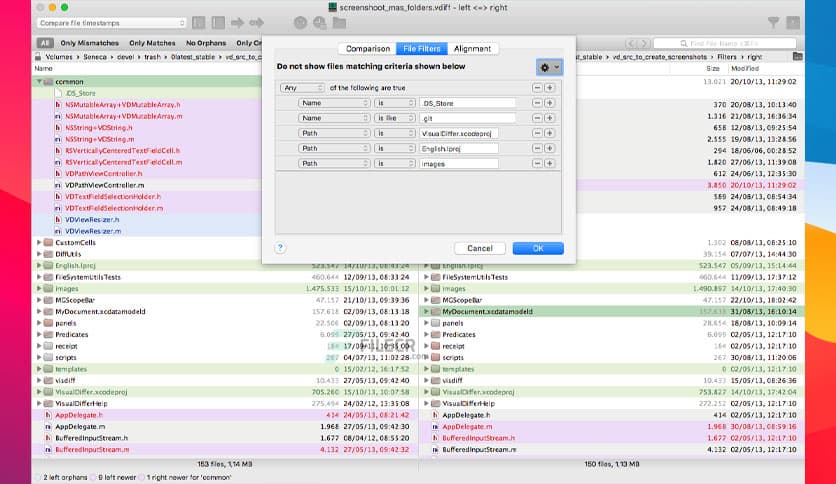Screen dimensions: 836x484
Task: Collapse the common folder in left pane
Action: pos(39,82)
